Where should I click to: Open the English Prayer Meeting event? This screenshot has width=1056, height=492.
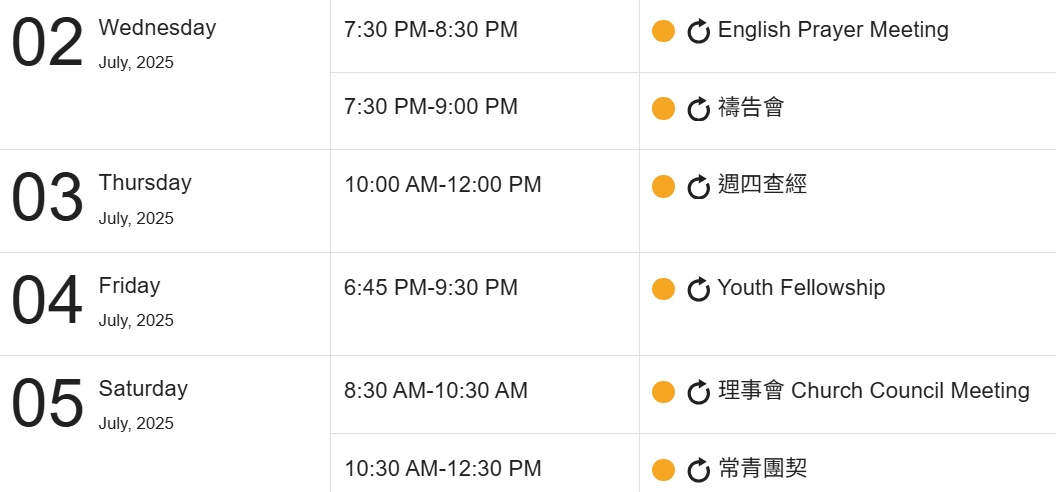[x=833, y=30]
